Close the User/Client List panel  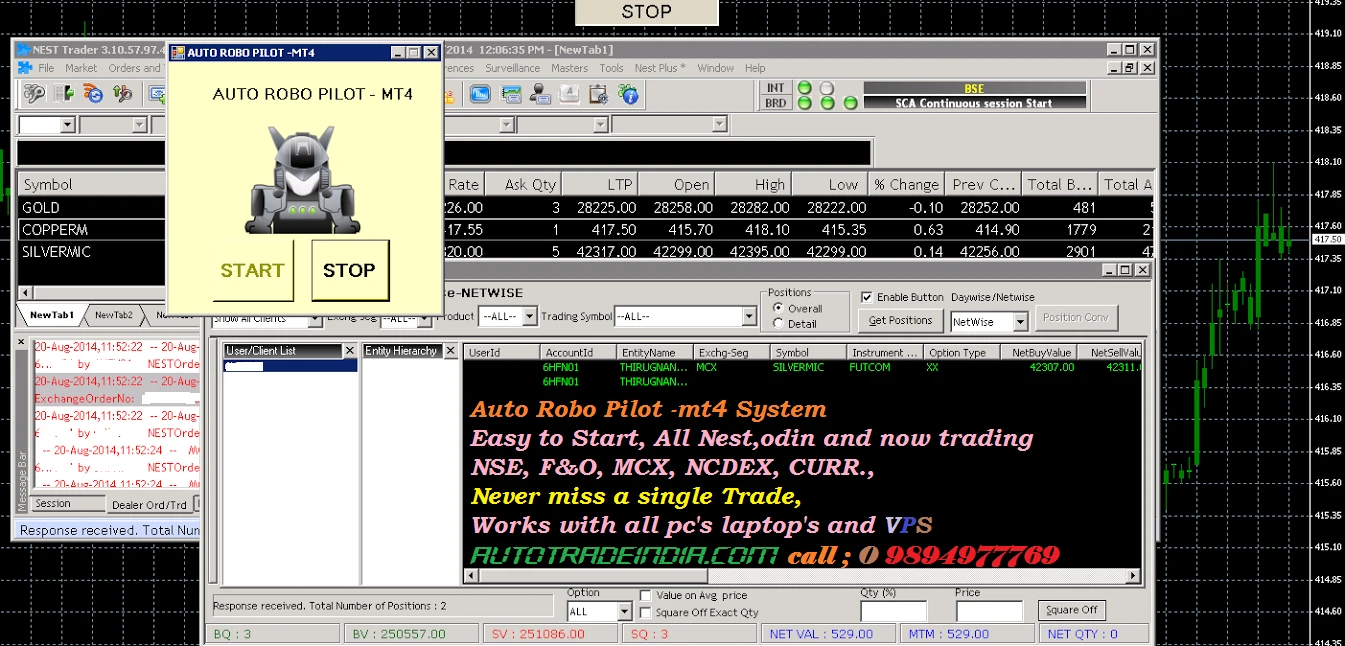pyautogui.click(x=350, y=351)
